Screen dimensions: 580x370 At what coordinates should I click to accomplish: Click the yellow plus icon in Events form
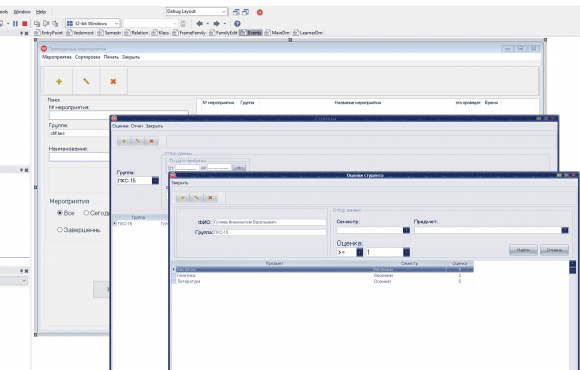[59, 81]
